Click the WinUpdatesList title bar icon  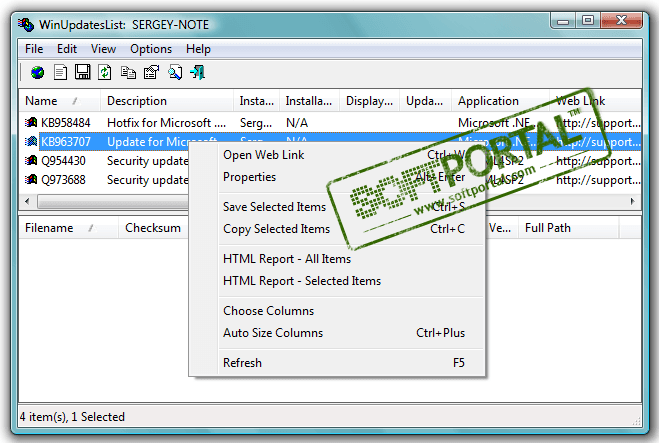[x=26, y=25]
